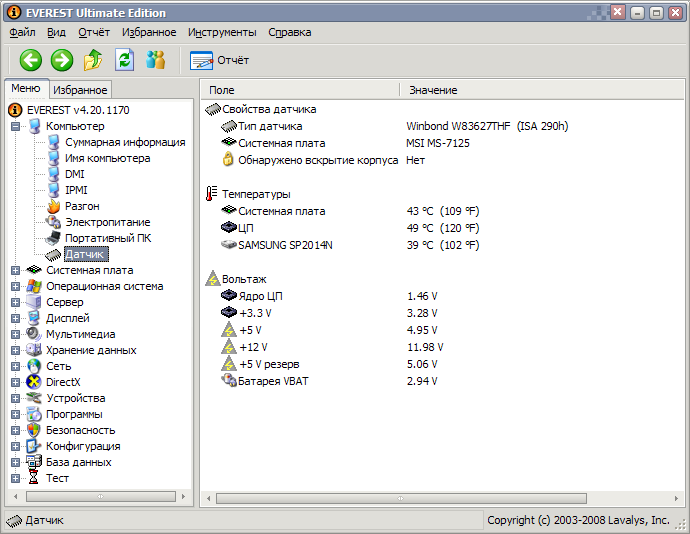This screenshot has height=534, width=690.
Task: Open the Избранное menu in menu bar
Action: 149,32
